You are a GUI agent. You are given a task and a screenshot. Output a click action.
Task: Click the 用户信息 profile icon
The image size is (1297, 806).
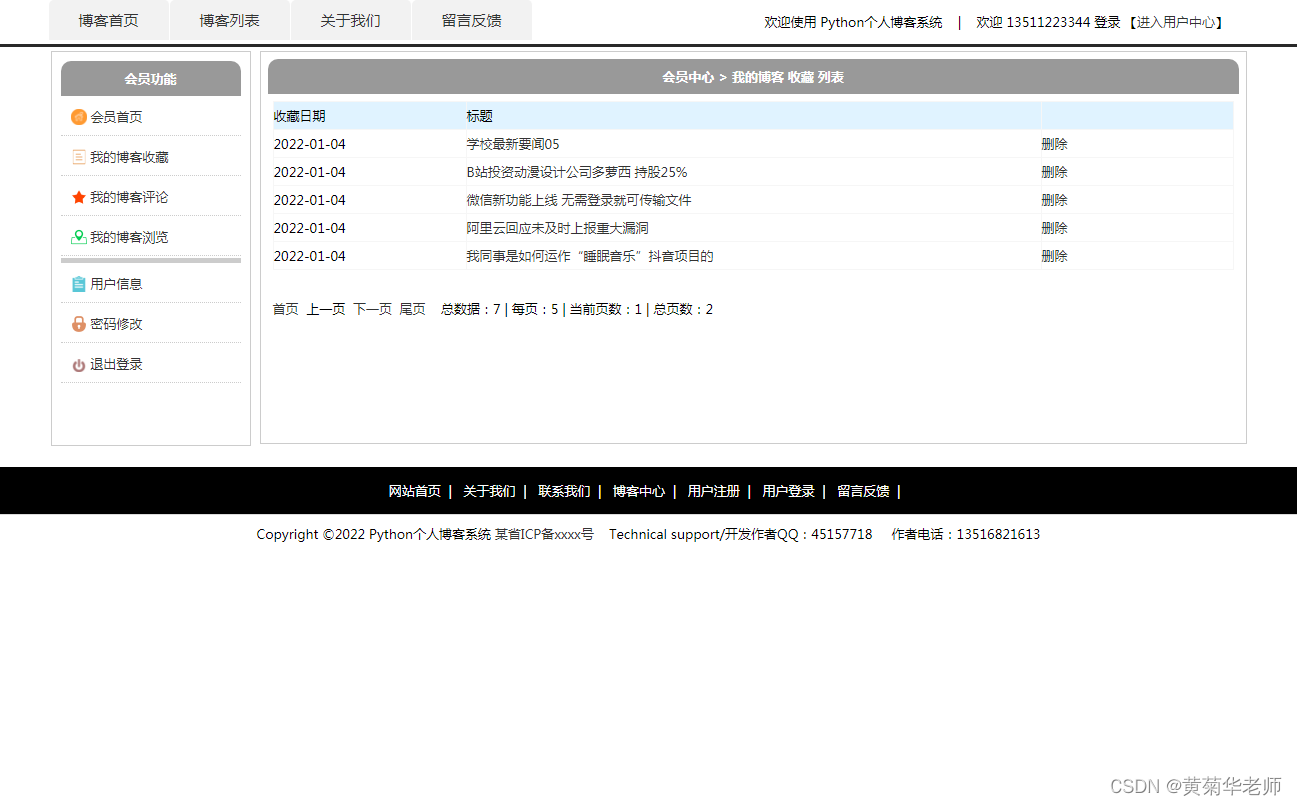click(x=78, y=284)
